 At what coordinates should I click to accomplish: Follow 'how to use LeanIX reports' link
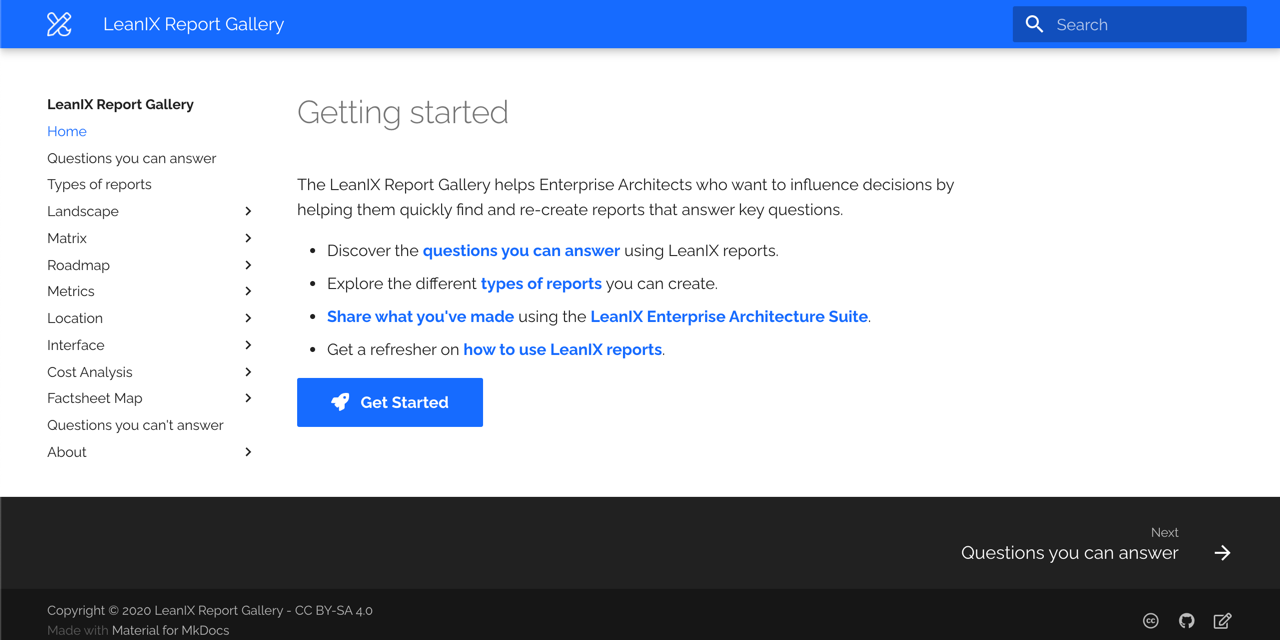click(x=563, y=349)
